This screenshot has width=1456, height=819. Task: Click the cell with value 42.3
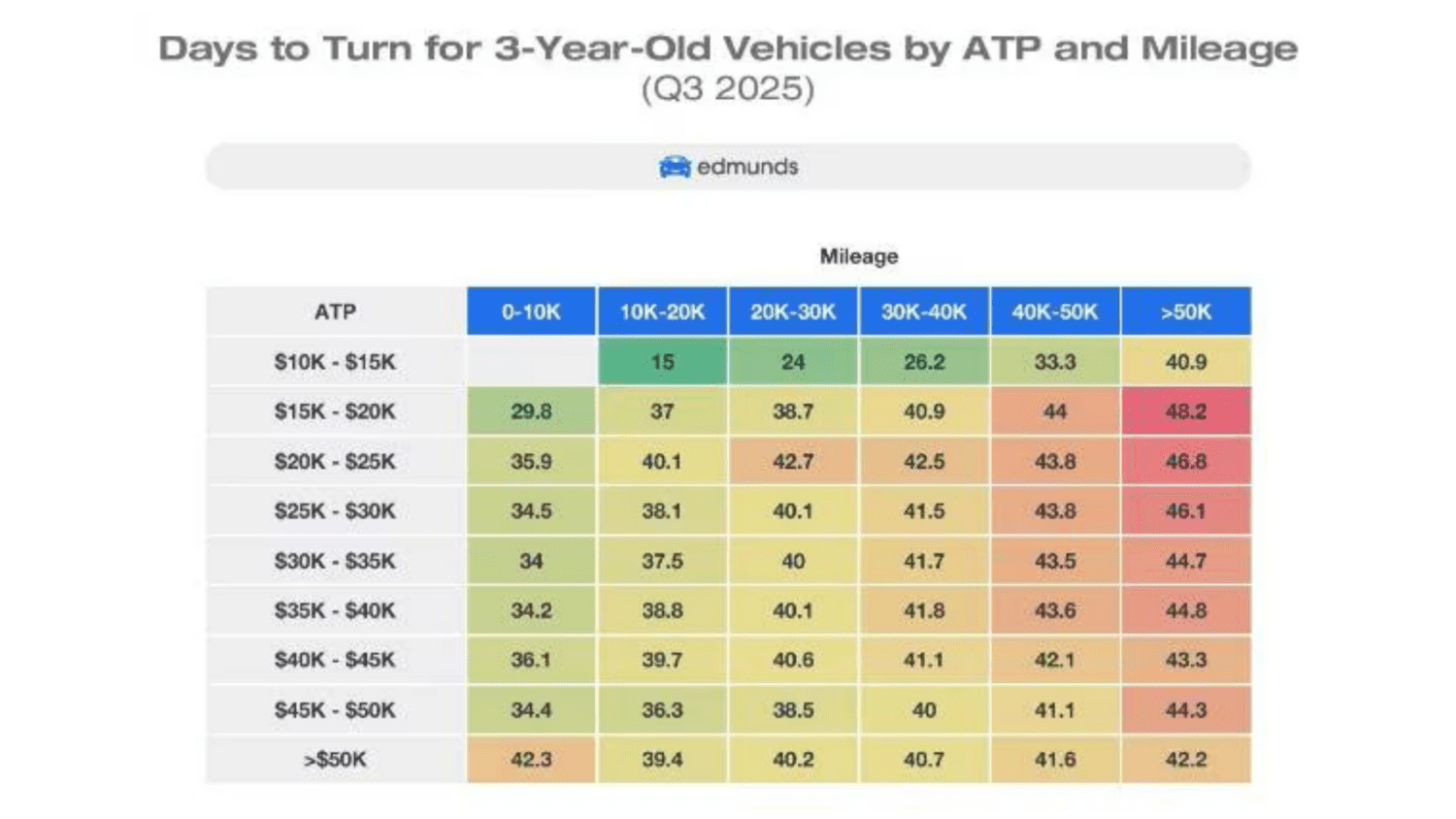tap(531, 760)
